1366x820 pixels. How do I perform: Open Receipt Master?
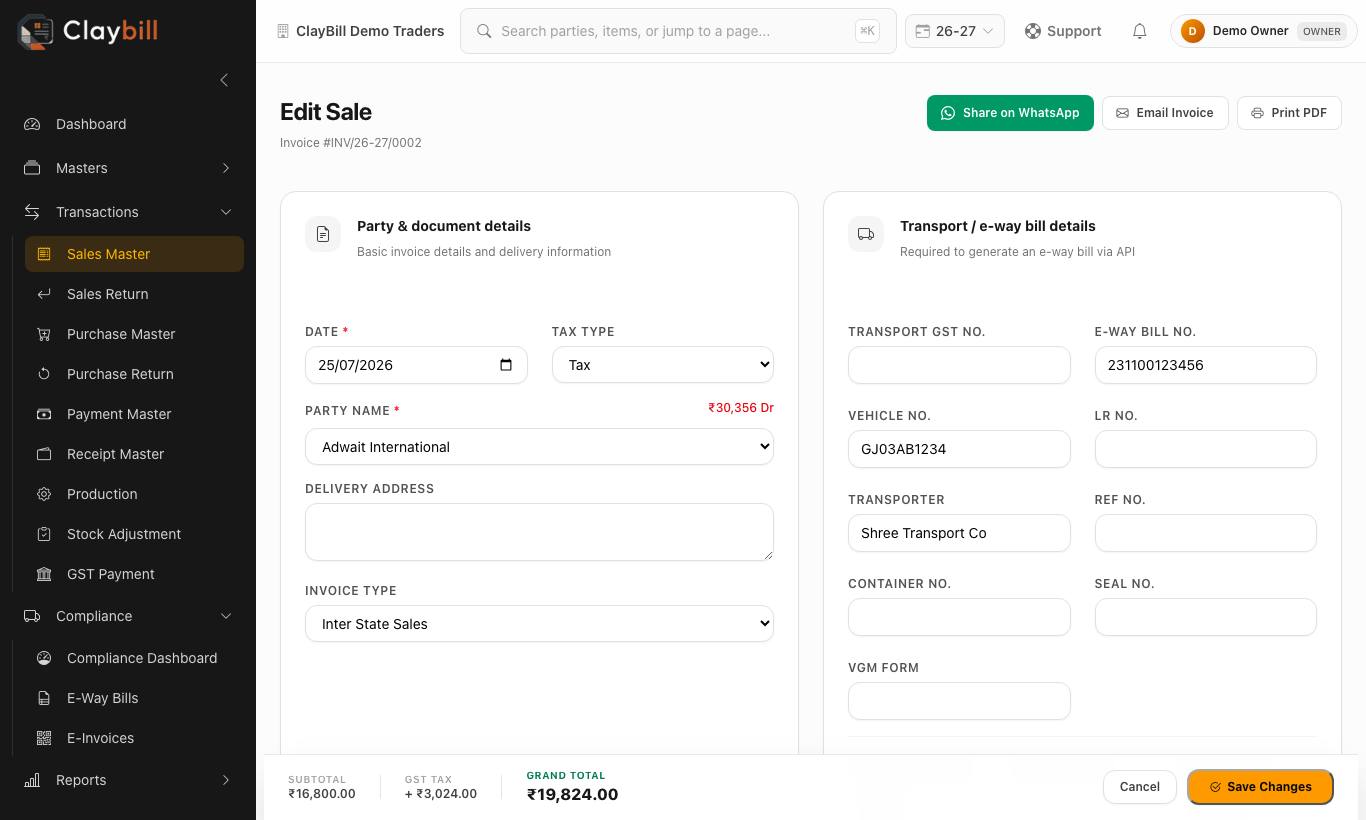(134, 454)
